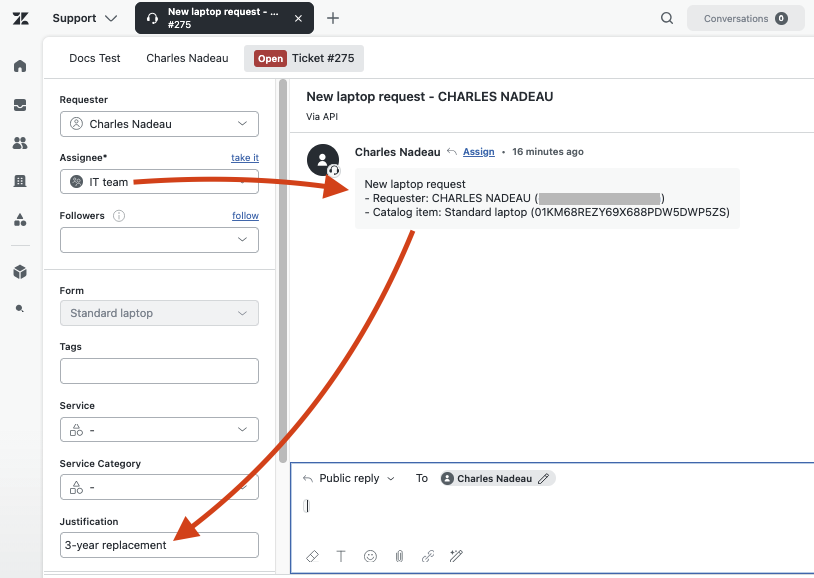Switch to the Charles Nadeau tab
Viewport: 814px width, 578px height.
[187, 58]
